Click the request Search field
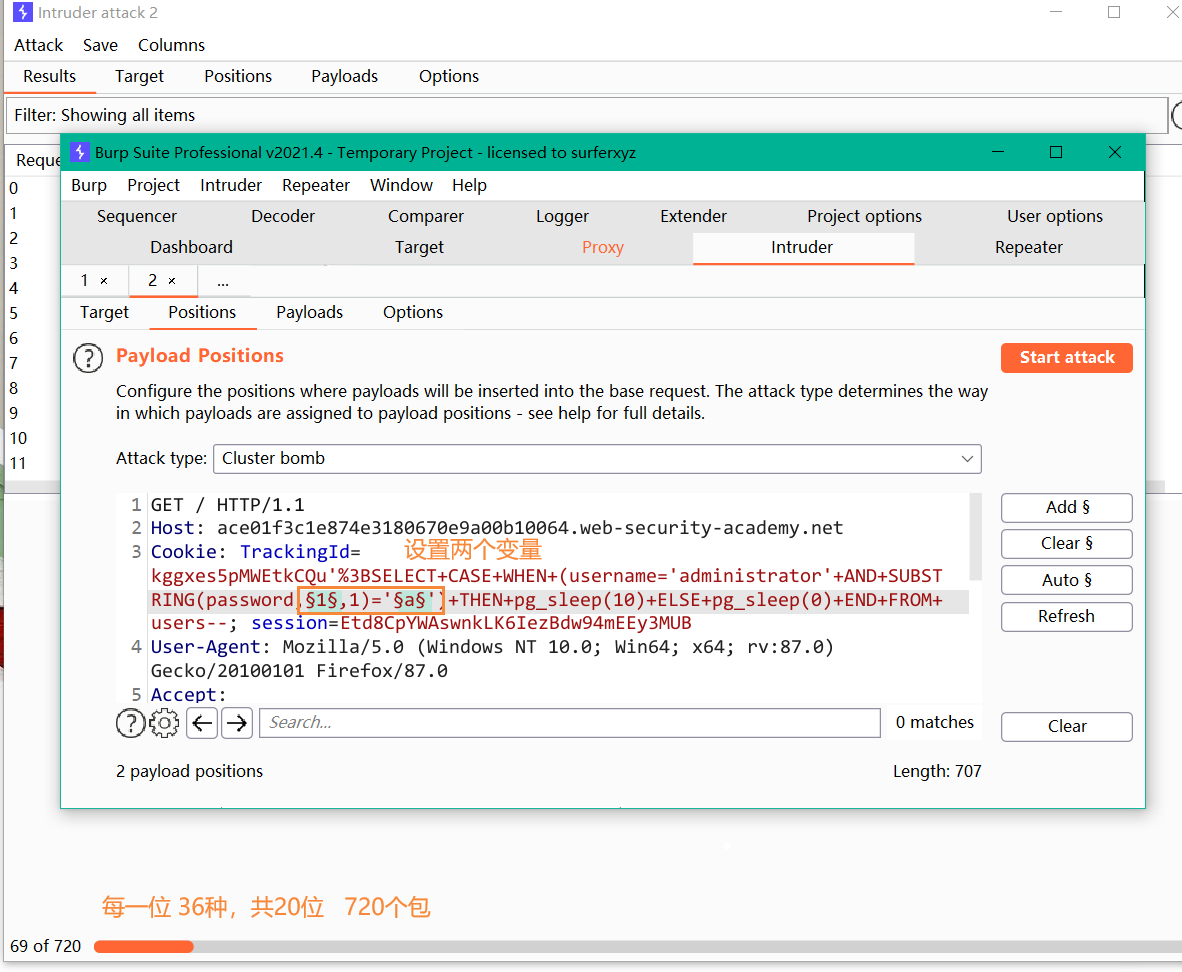1182x972 pixels. pos(570,722)
